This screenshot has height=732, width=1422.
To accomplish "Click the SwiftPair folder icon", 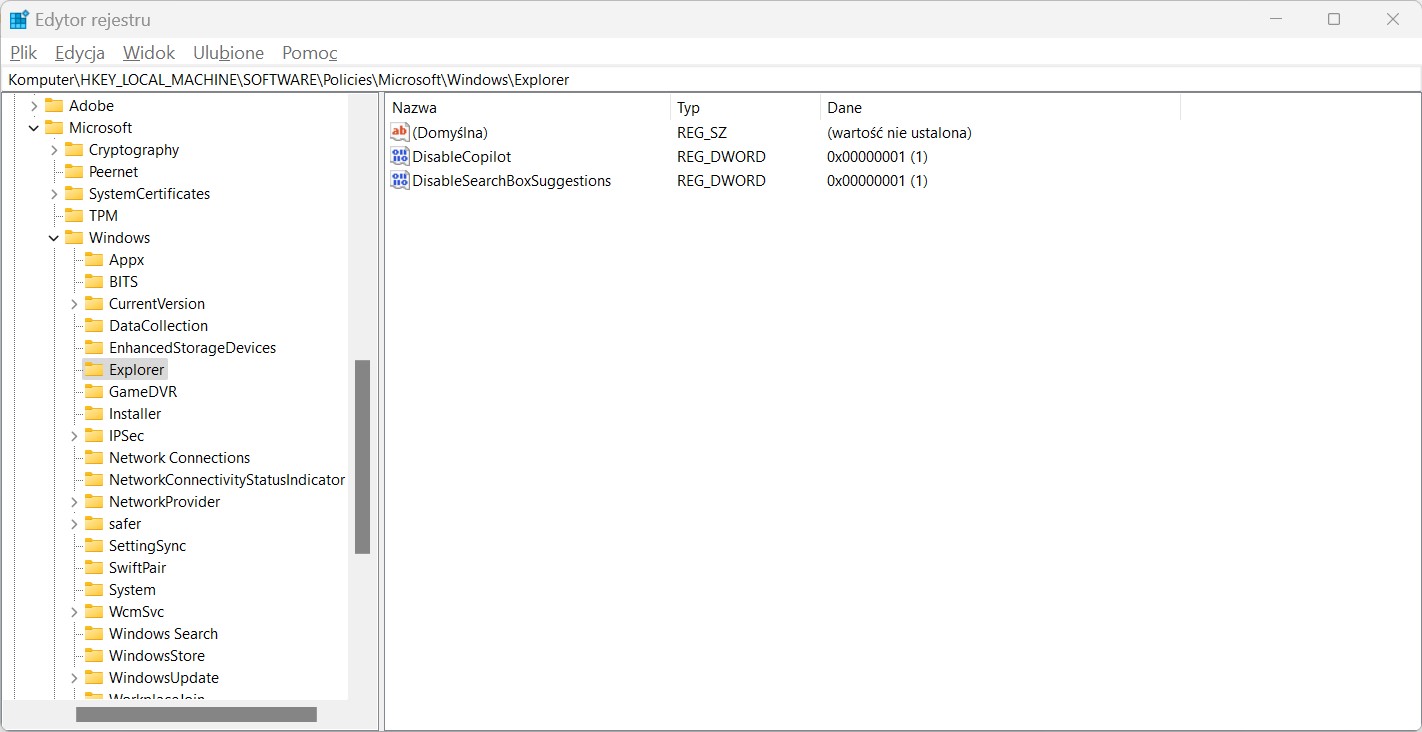I will pos(94,568).
